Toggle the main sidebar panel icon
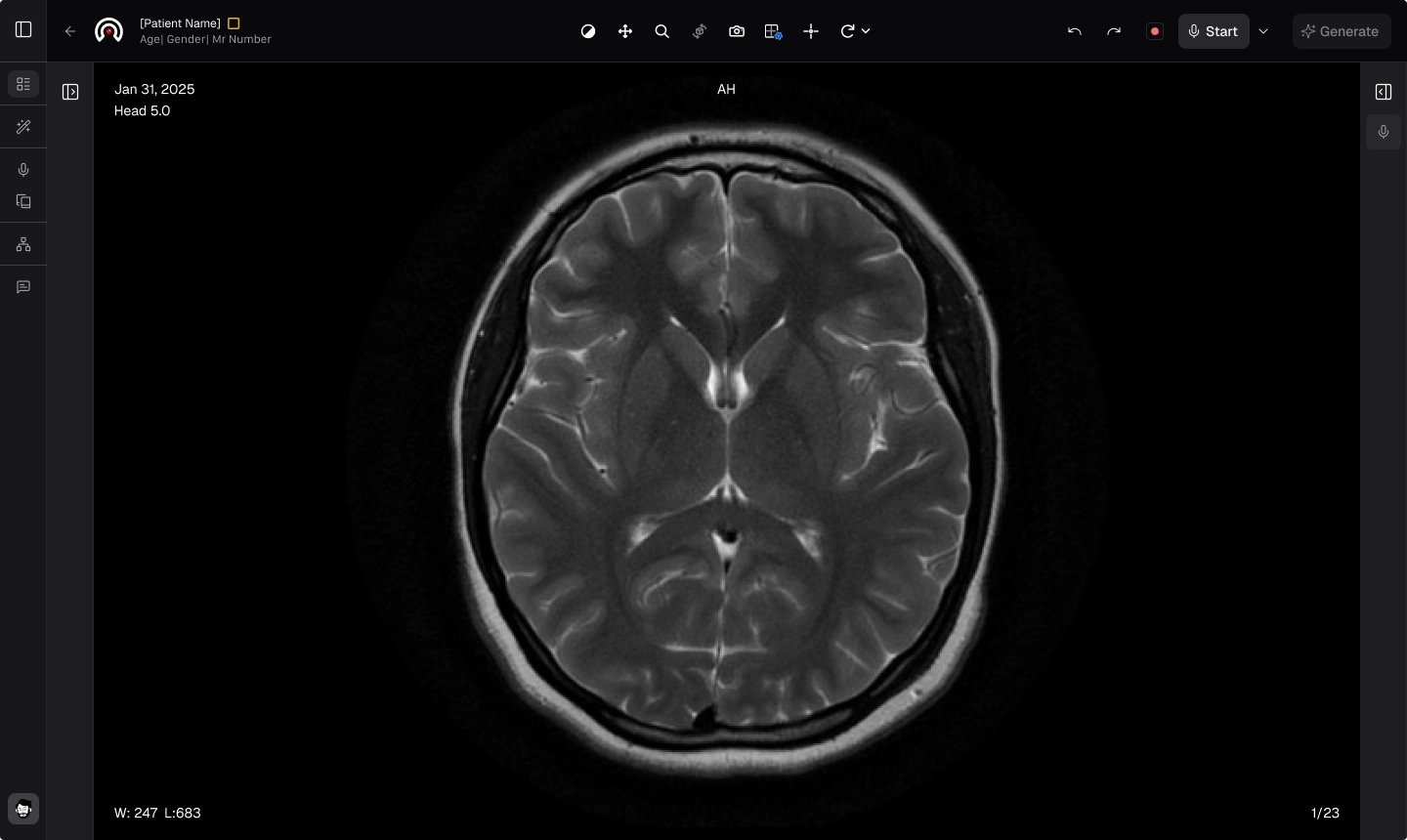This screenshot has height=840, width=1407. click(x=23, y=30)
